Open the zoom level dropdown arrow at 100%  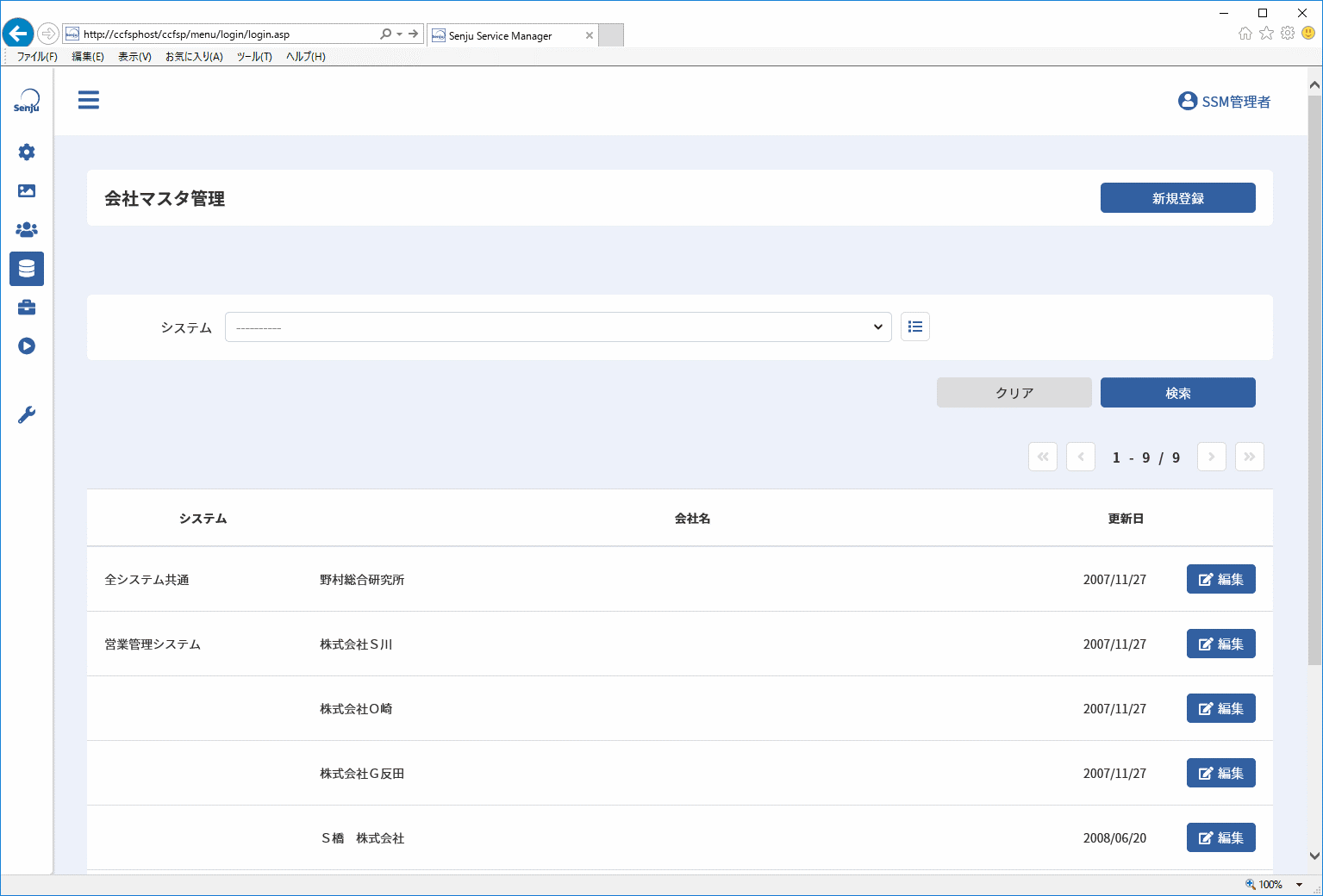click(1299, 885)
